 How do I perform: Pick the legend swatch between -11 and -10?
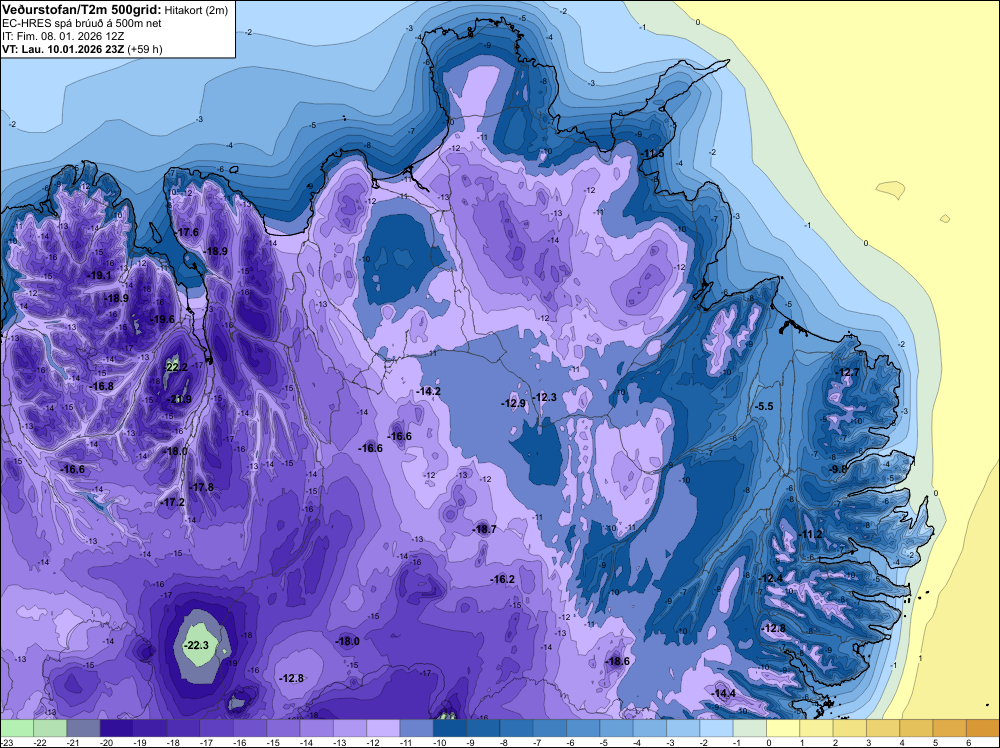[x=416, y=728]
